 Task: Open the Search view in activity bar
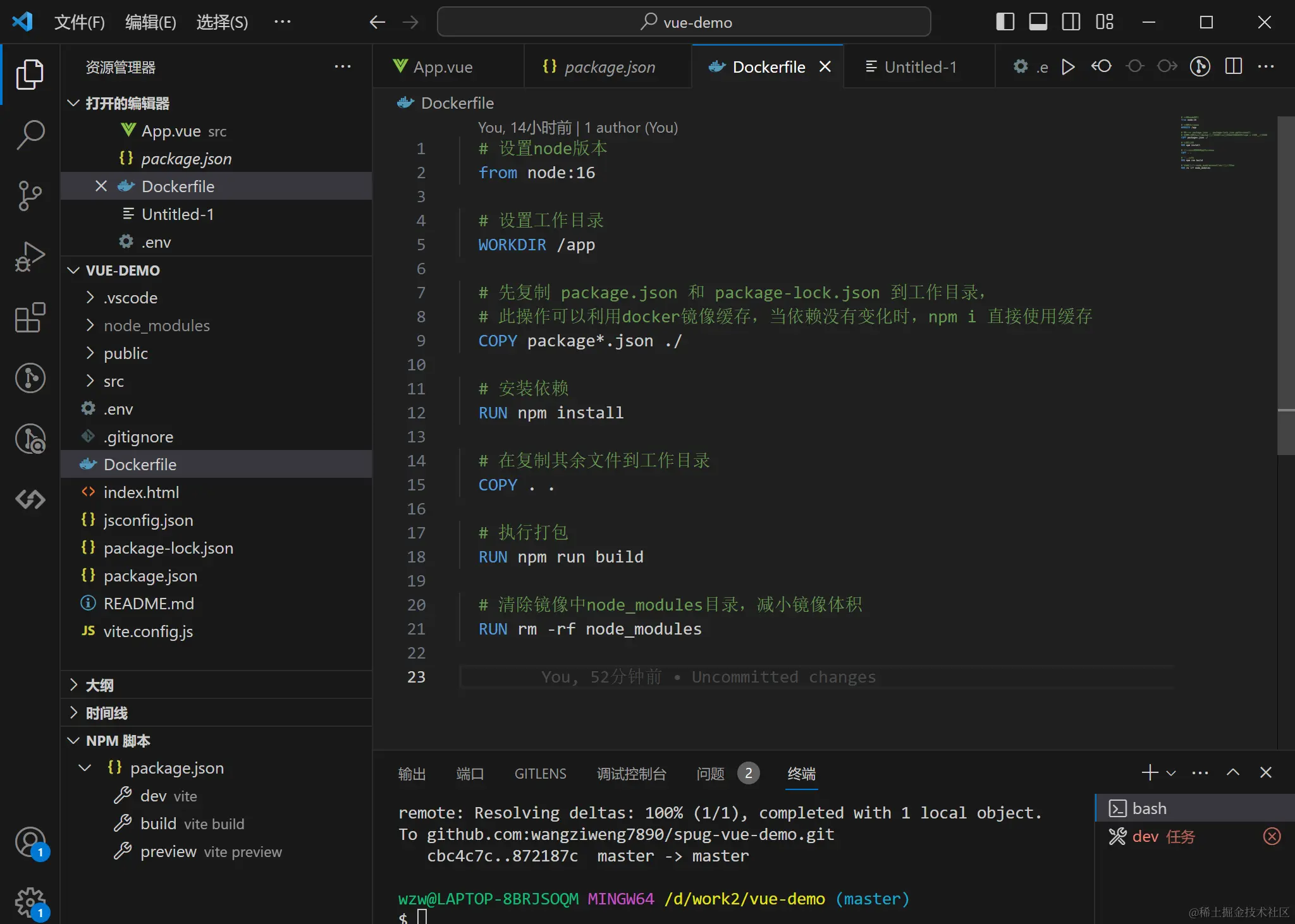[30, 135]
